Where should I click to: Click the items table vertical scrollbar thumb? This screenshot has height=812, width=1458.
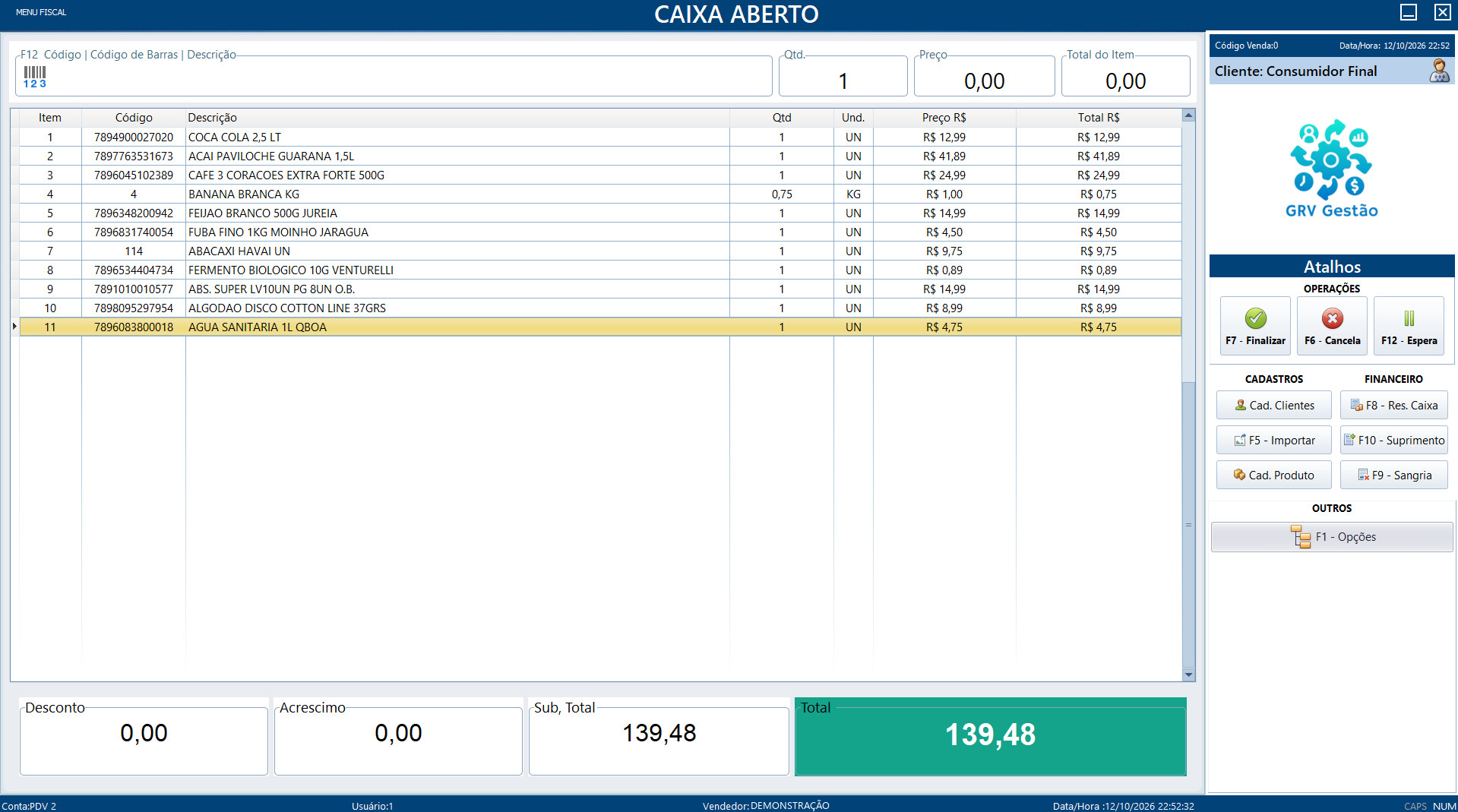[1188, 524]
